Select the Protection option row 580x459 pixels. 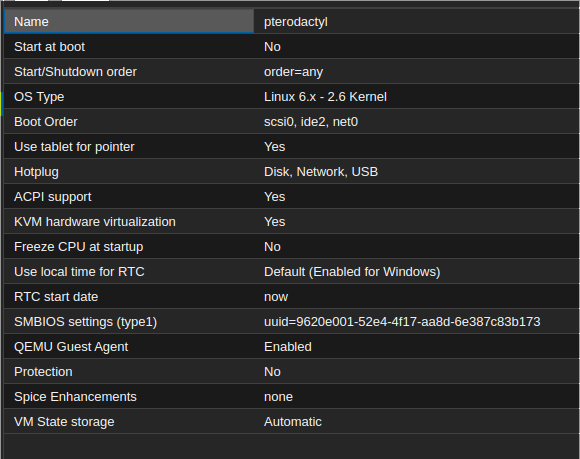click(x=291, y=371)
